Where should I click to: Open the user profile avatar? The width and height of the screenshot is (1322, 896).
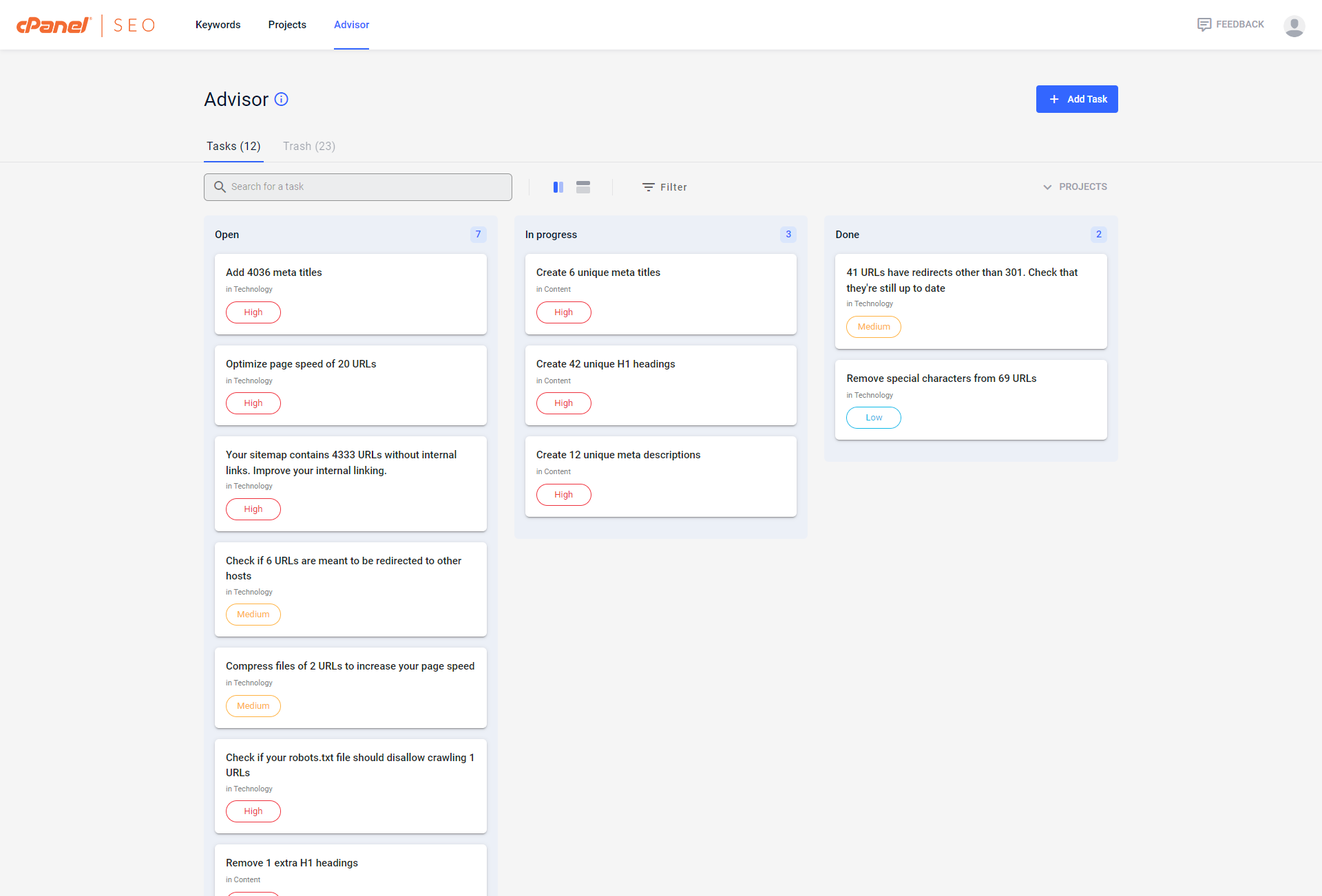click(x=1294, y=25)
